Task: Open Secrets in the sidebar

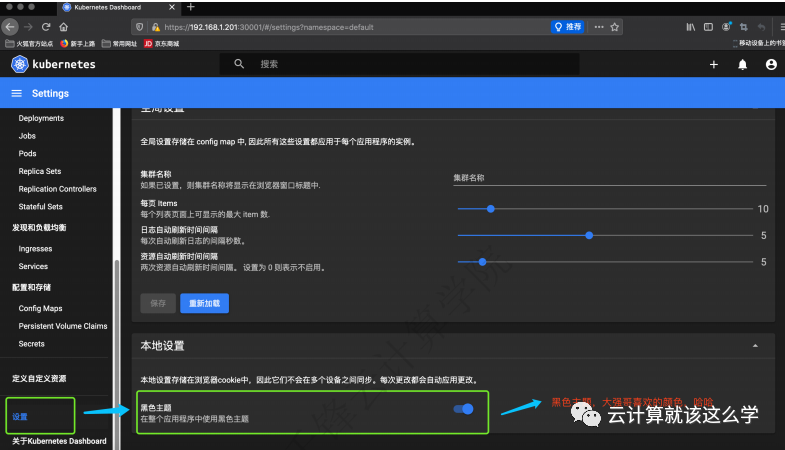Action: pyautogui.click(x=32, y=344)
